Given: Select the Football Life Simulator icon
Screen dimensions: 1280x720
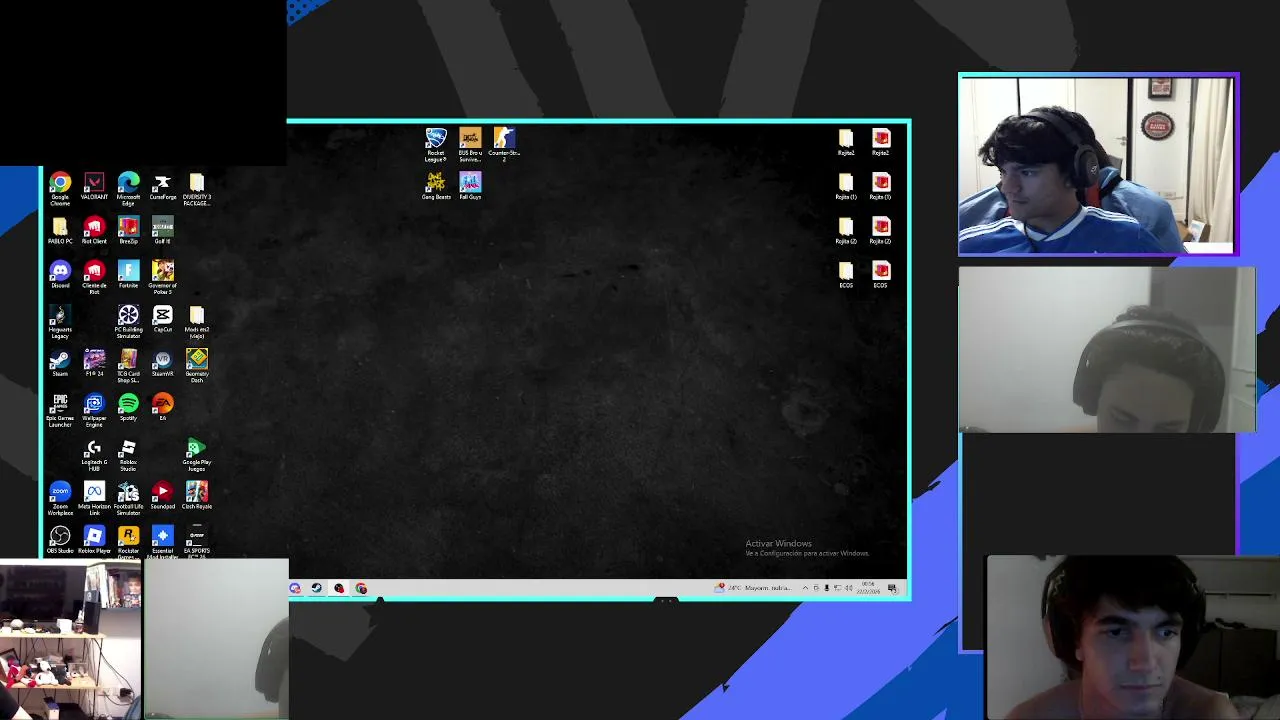Looking at the screenshot, I should 128,498.
